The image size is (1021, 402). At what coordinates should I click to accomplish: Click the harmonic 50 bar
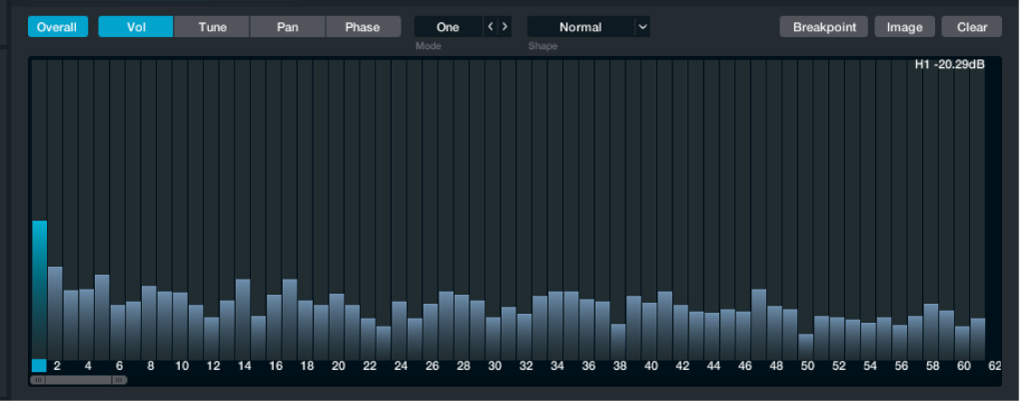pyautogui.click(x=806, y=345)
